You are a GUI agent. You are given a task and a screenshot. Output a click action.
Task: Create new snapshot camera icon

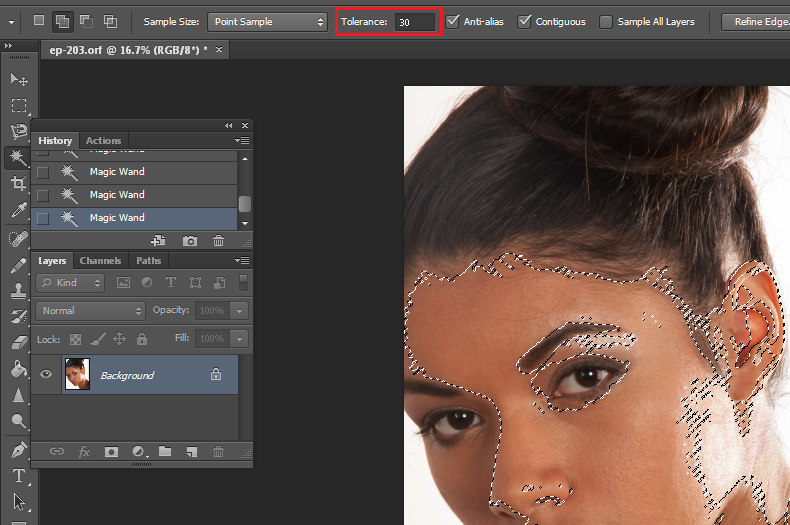(x=190, y=241)
